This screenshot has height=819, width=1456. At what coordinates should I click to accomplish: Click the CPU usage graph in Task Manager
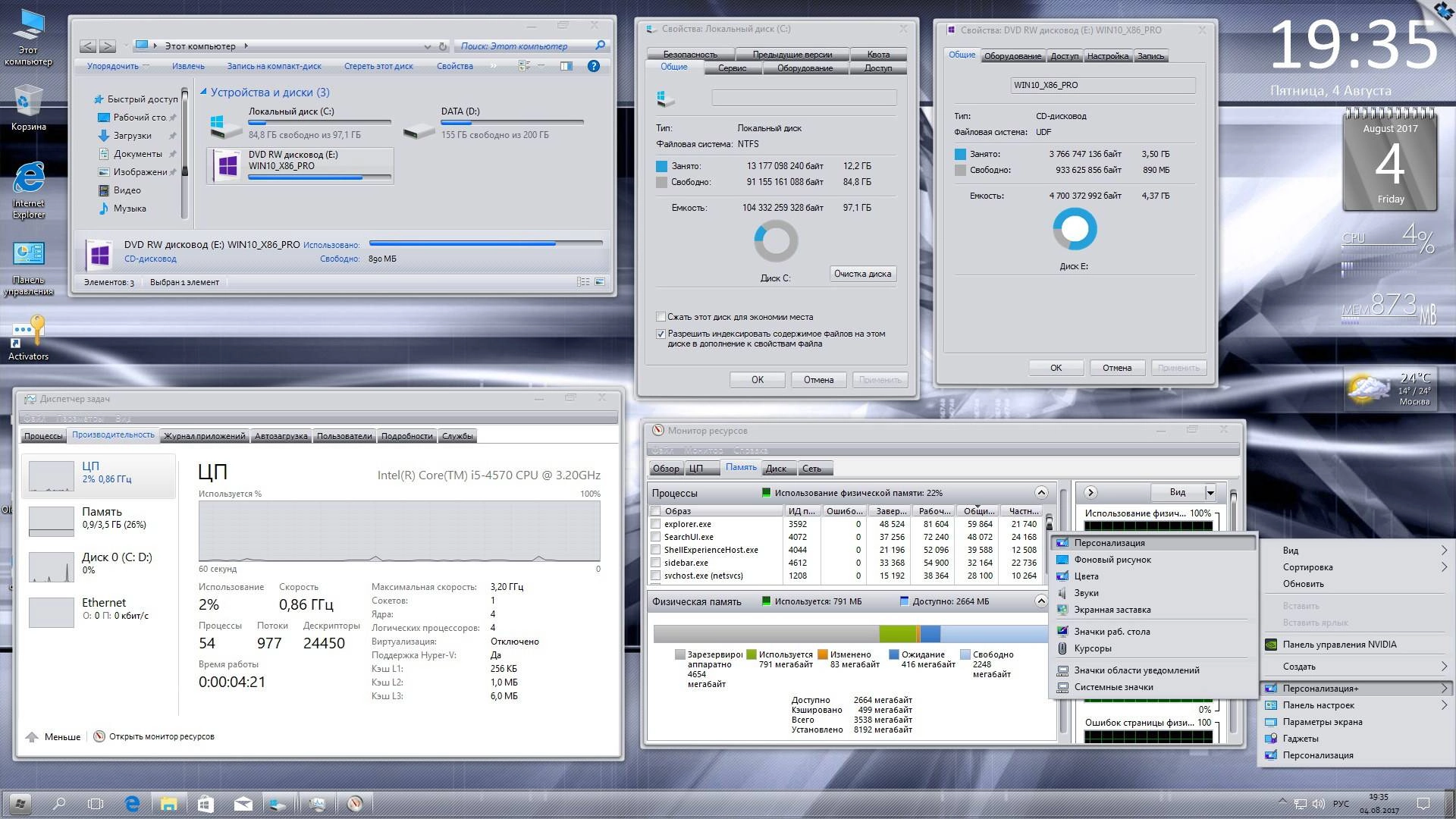point(400,531)
